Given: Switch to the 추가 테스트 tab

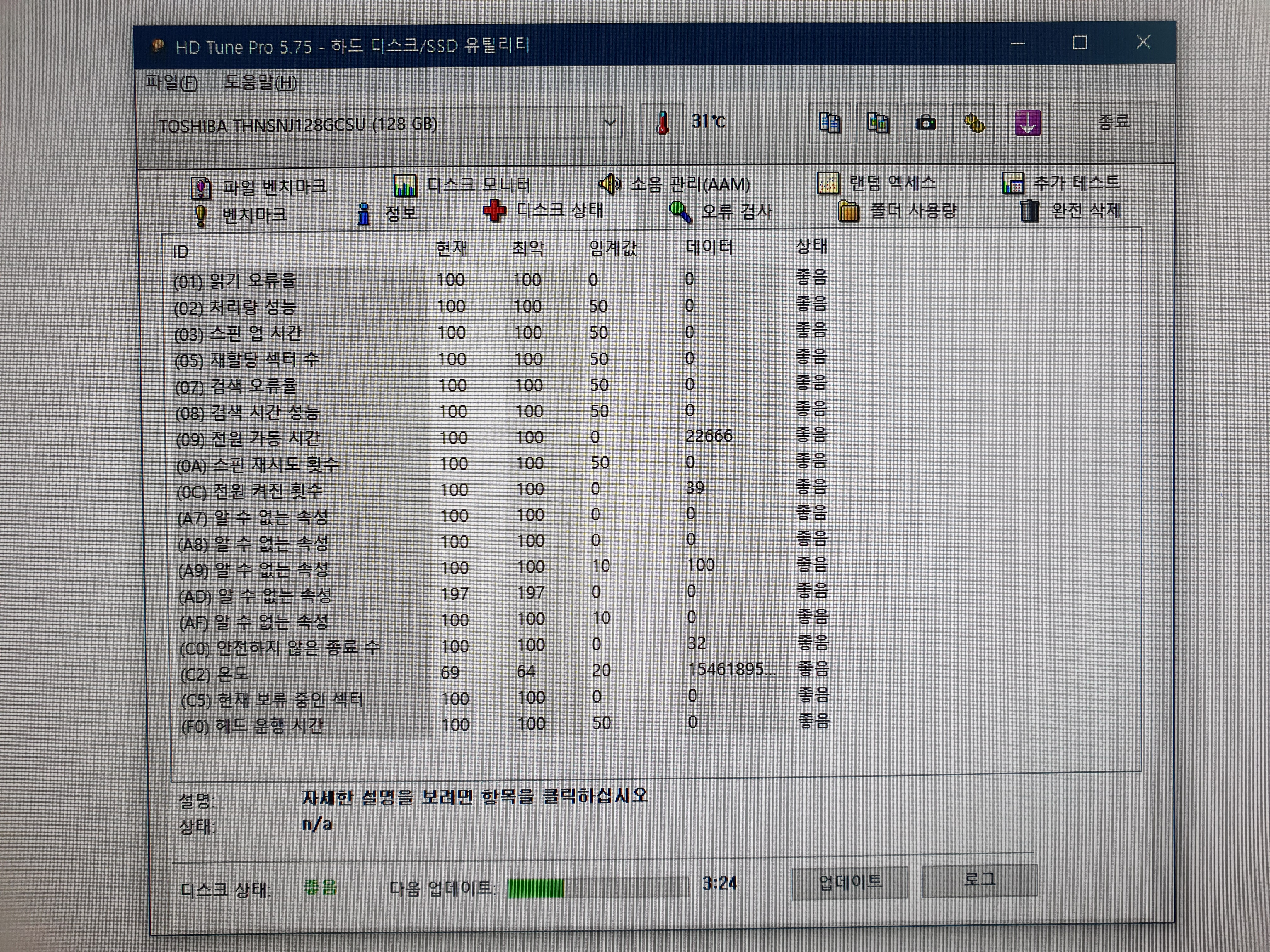Looking at the screenshot, I should point(1061,183).
